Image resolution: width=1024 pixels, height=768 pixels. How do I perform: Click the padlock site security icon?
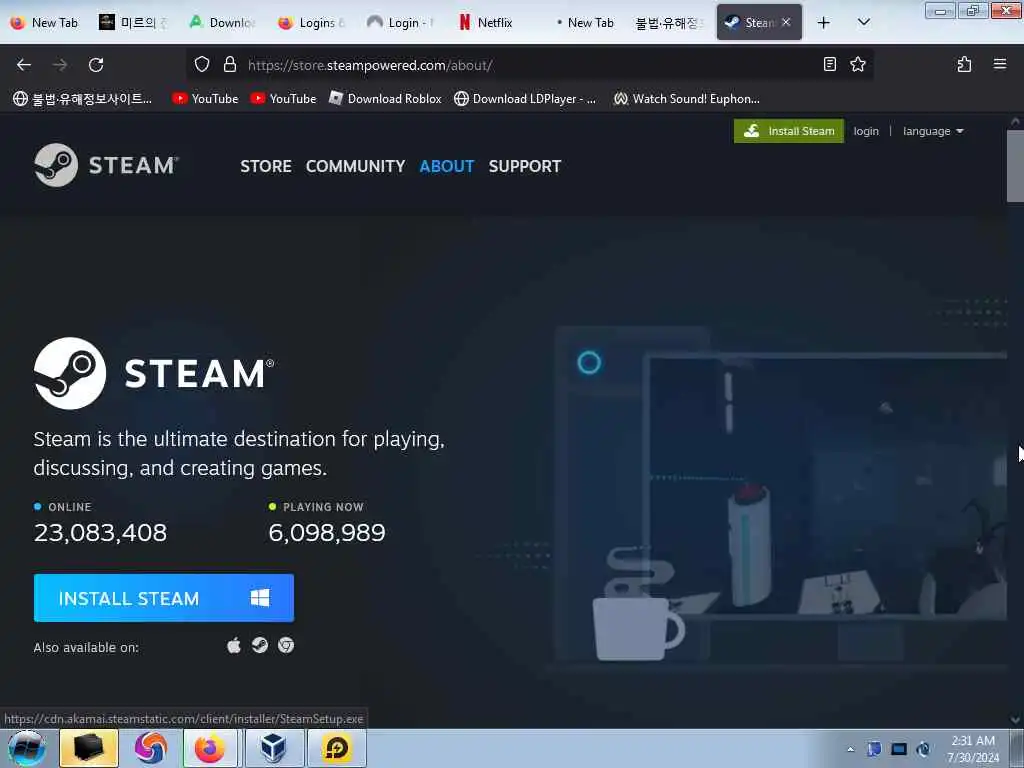(x=229, y=65)
